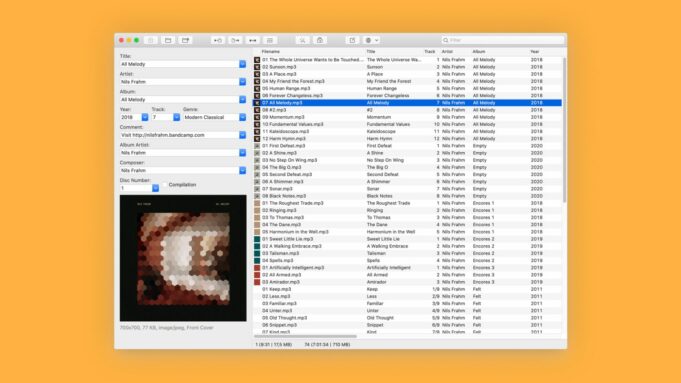681x383 pixels.
Task: Click the Composer input field
Action: tap(179, 171)
